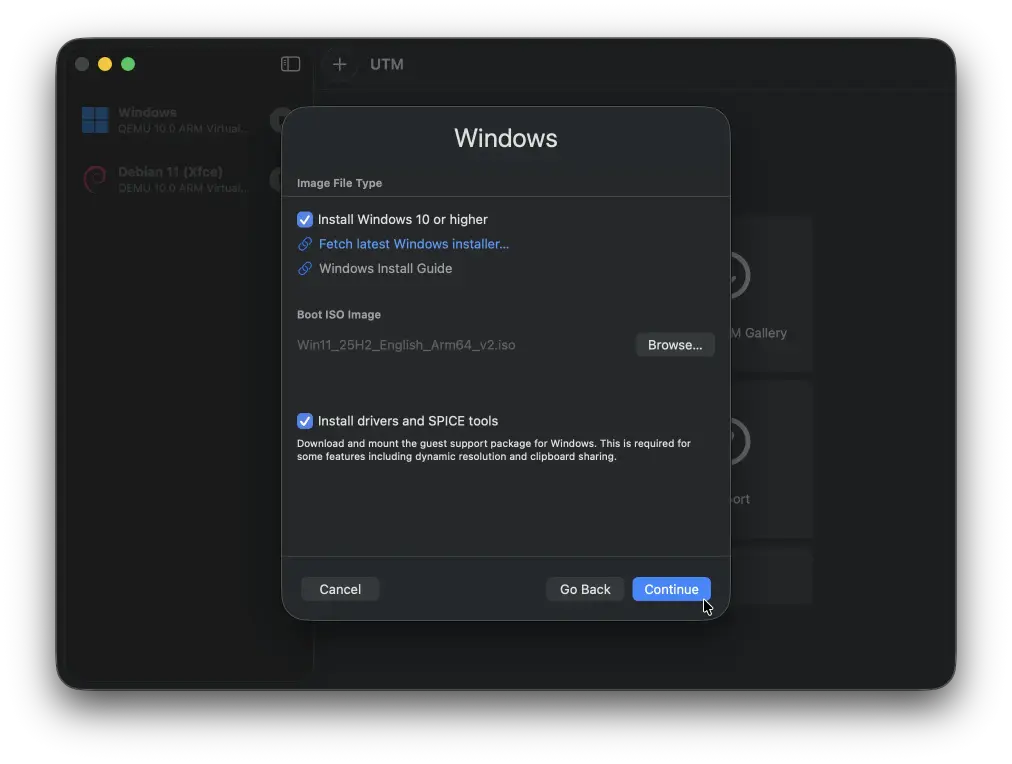Click the Win11_25H2_English_Arm64_v2.iso file name
Viewport: 1012px width, 764px height.
click(406, 345)
